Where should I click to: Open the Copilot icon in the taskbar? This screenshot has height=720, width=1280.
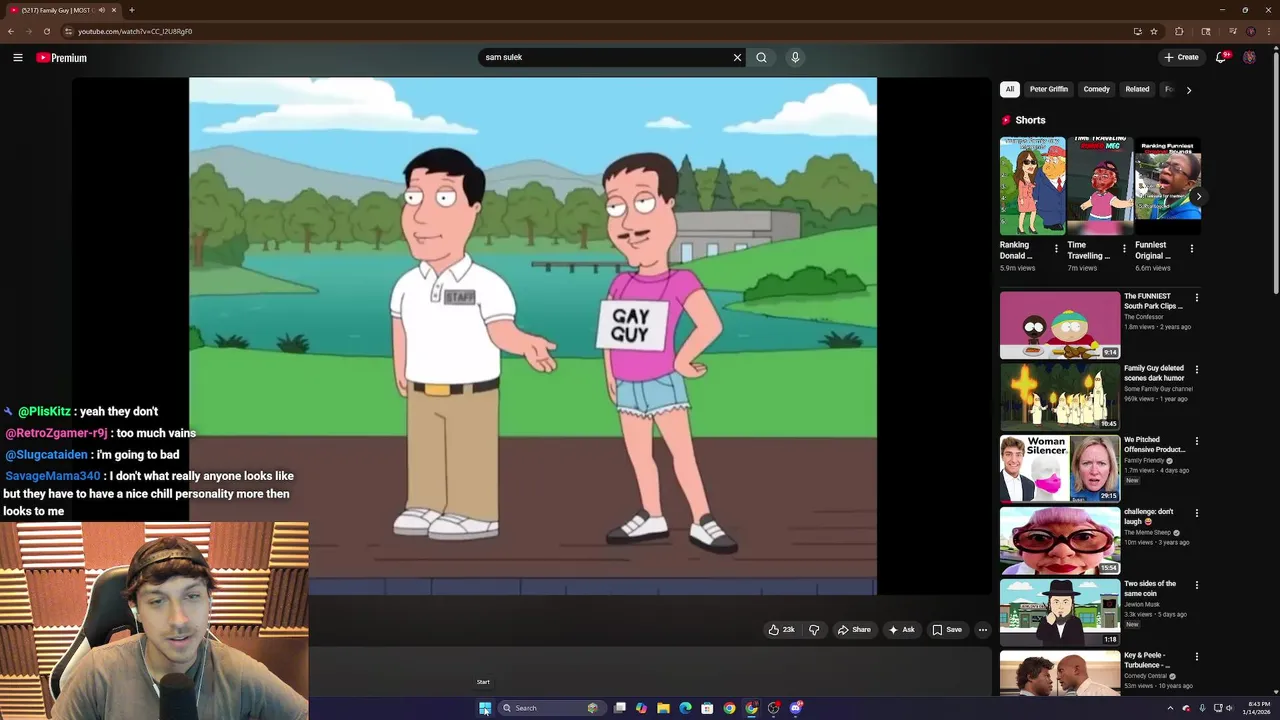tap(641, 708)
